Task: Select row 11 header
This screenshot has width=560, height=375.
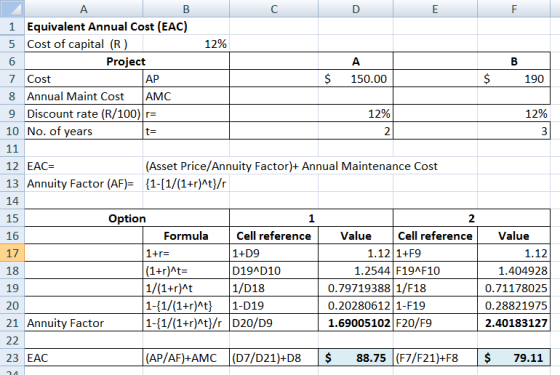Action: tap(12, 149)
